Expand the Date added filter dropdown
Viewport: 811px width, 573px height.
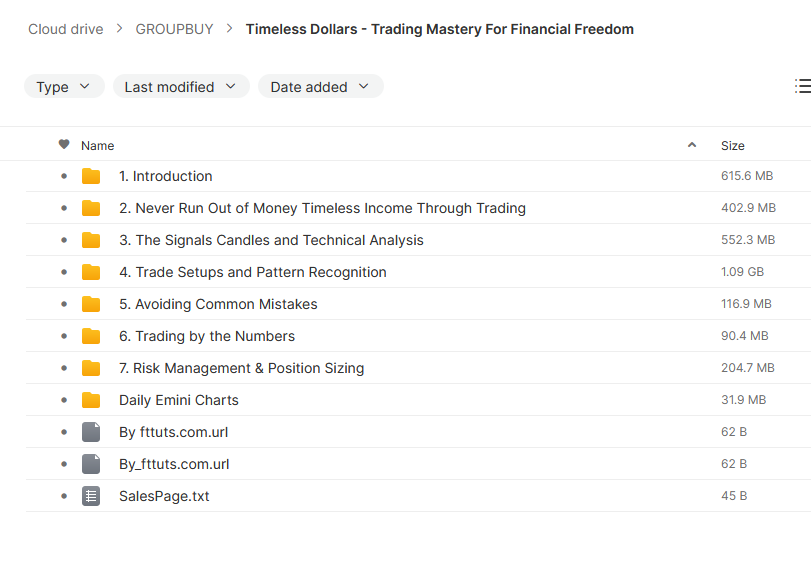[321, 86]
